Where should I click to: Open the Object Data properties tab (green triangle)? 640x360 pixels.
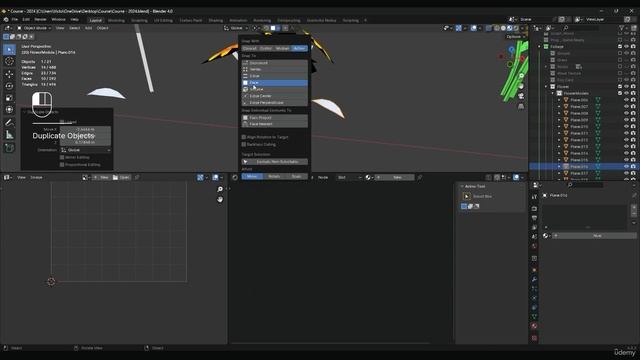(534, 316)
